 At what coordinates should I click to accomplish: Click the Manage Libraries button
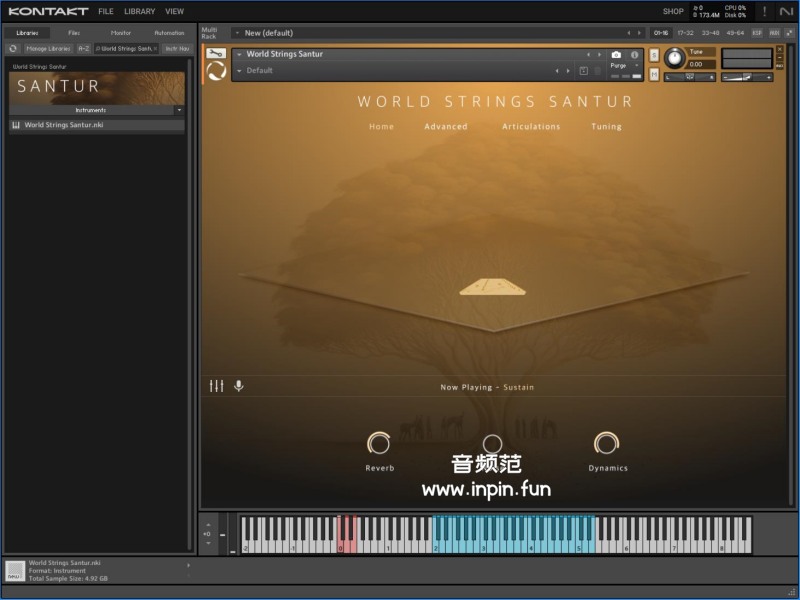click(x=47, y=48)
